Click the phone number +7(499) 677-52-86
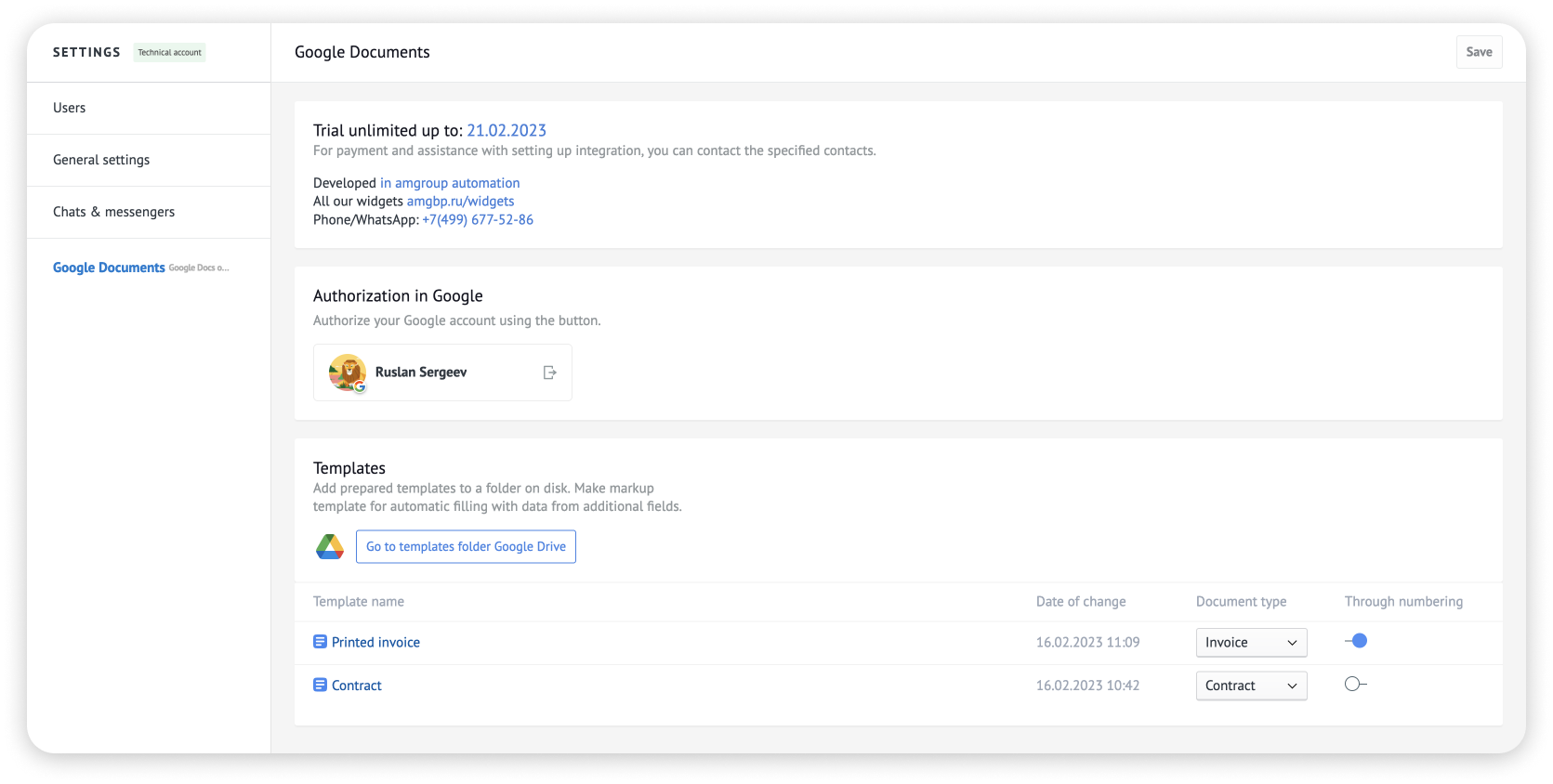 478,219
